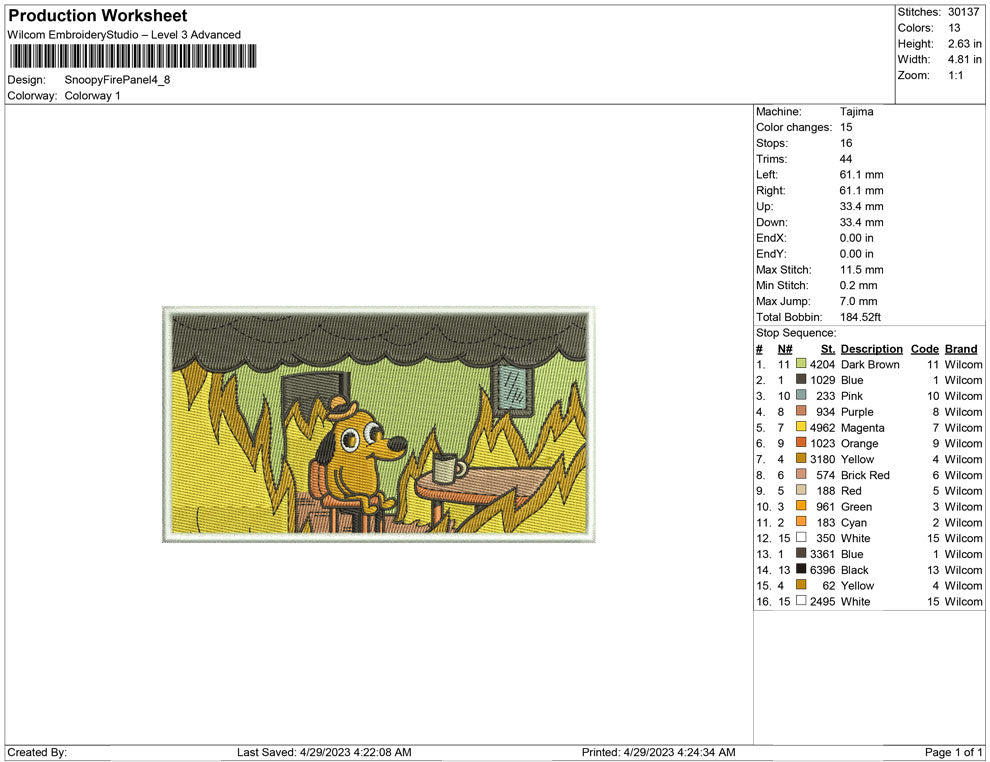Click the color swatch for stop 1 Dark Brown
The image size is (990, 762).
tap(801, 364)
